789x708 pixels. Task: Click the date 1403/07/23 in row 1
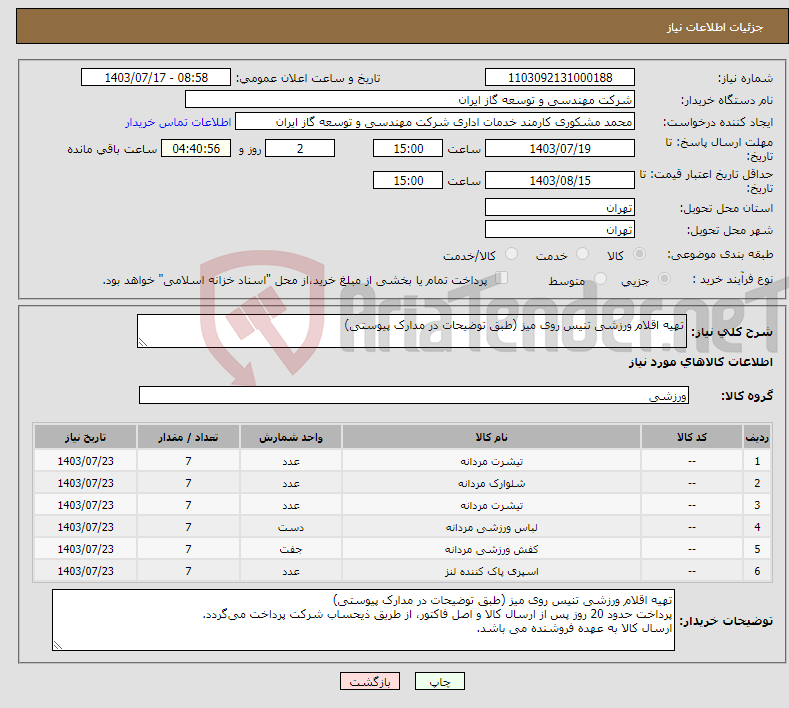pos(86,461)
